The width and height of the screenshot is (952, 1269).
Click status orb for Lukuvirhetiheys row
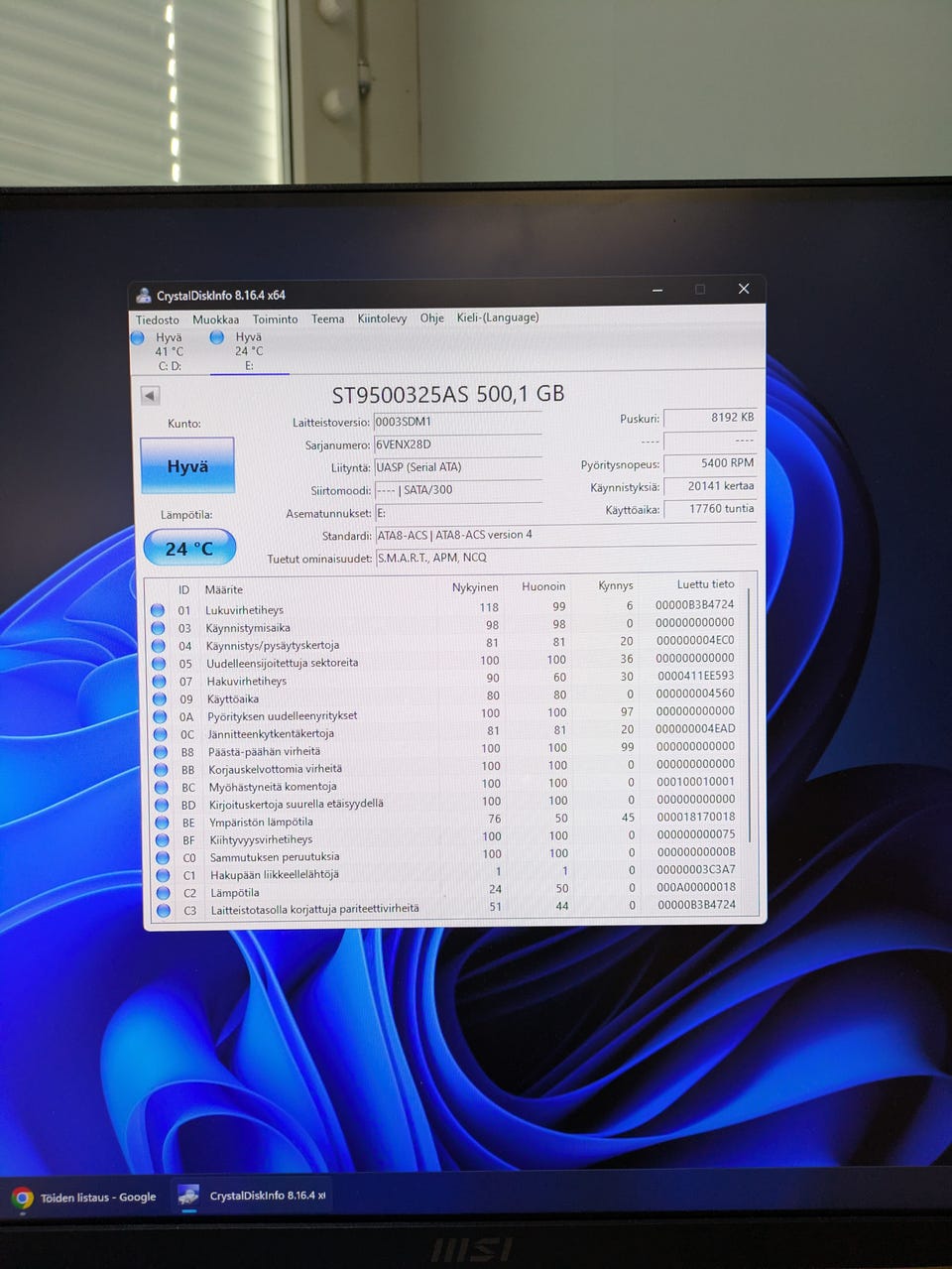(x=158, y=610)
